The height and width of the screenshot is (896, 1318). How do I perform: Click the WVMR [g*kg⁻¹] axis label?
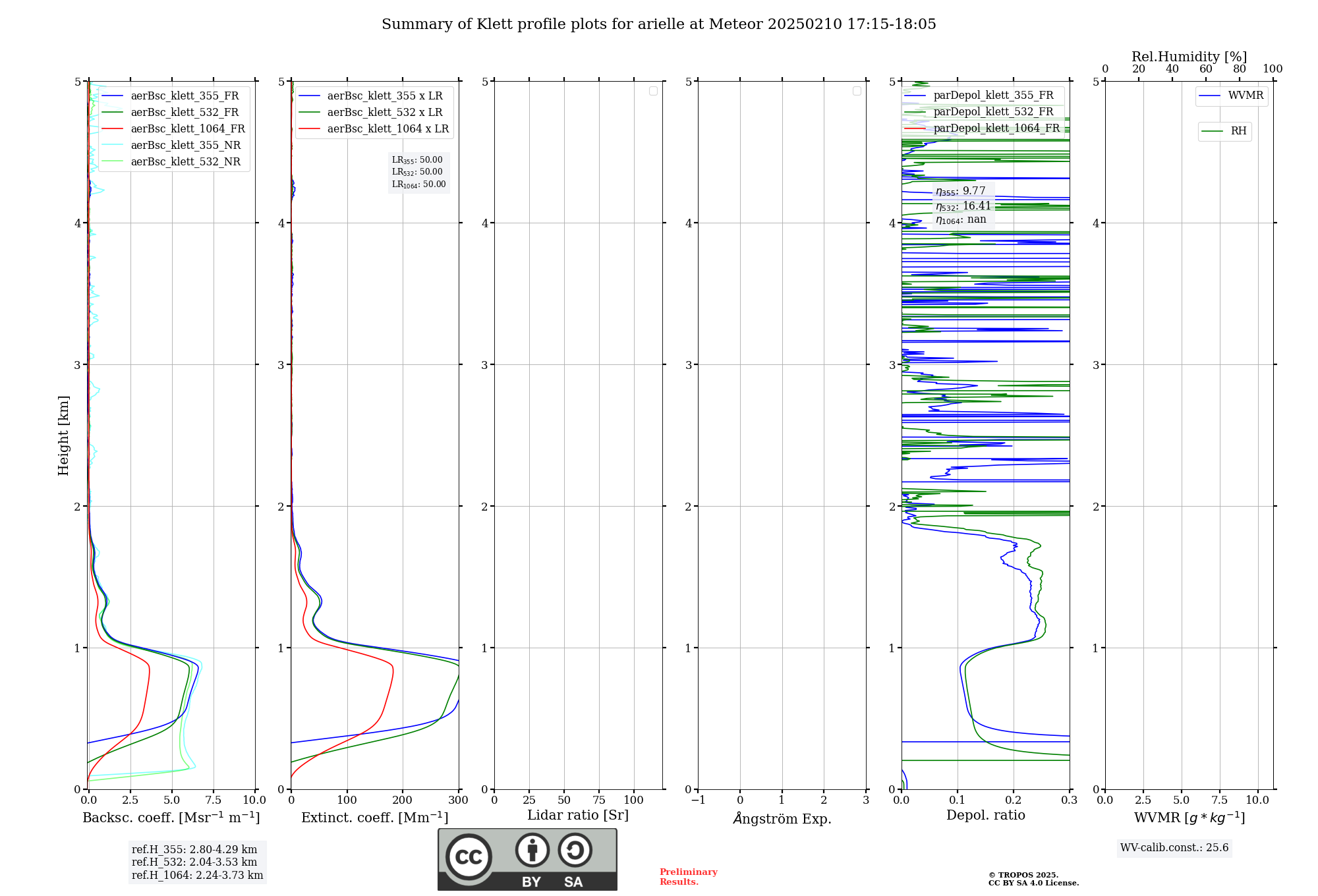(x=1189, y=818)
